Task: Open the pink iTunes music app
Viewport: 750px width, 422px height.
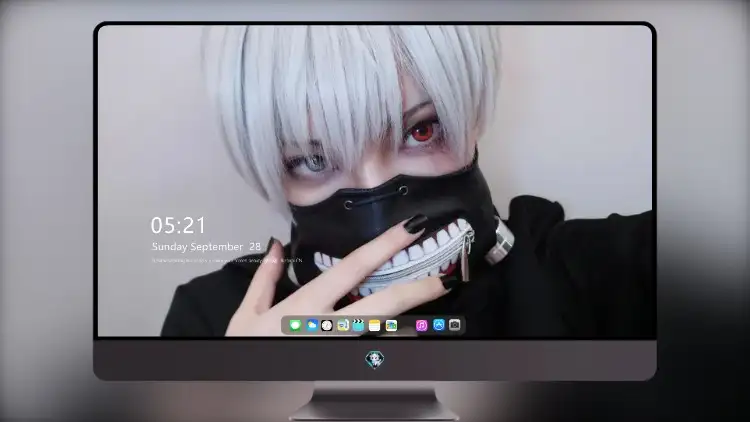Action: click(x=421, y=325)
